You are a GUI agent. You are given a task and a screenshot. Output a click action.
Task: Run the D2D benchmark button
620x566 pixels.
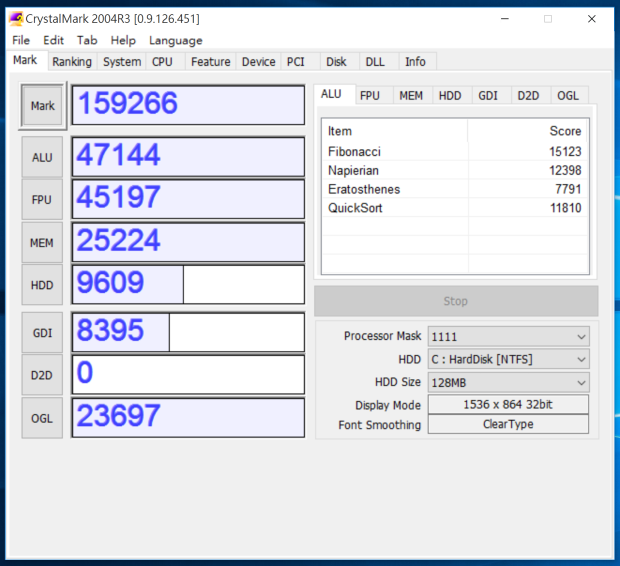42,375
